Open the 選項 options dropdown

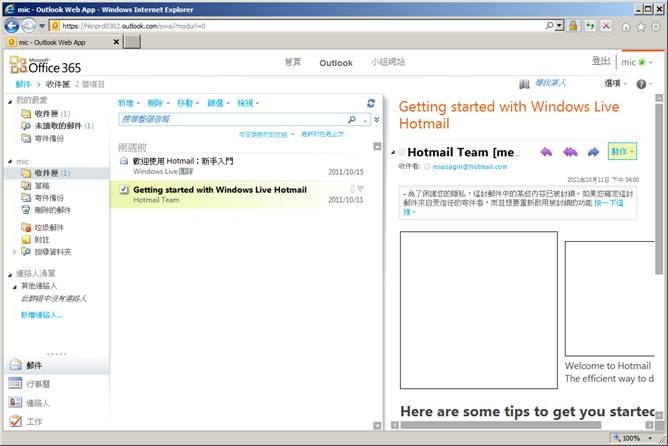(x=616, y=83)
